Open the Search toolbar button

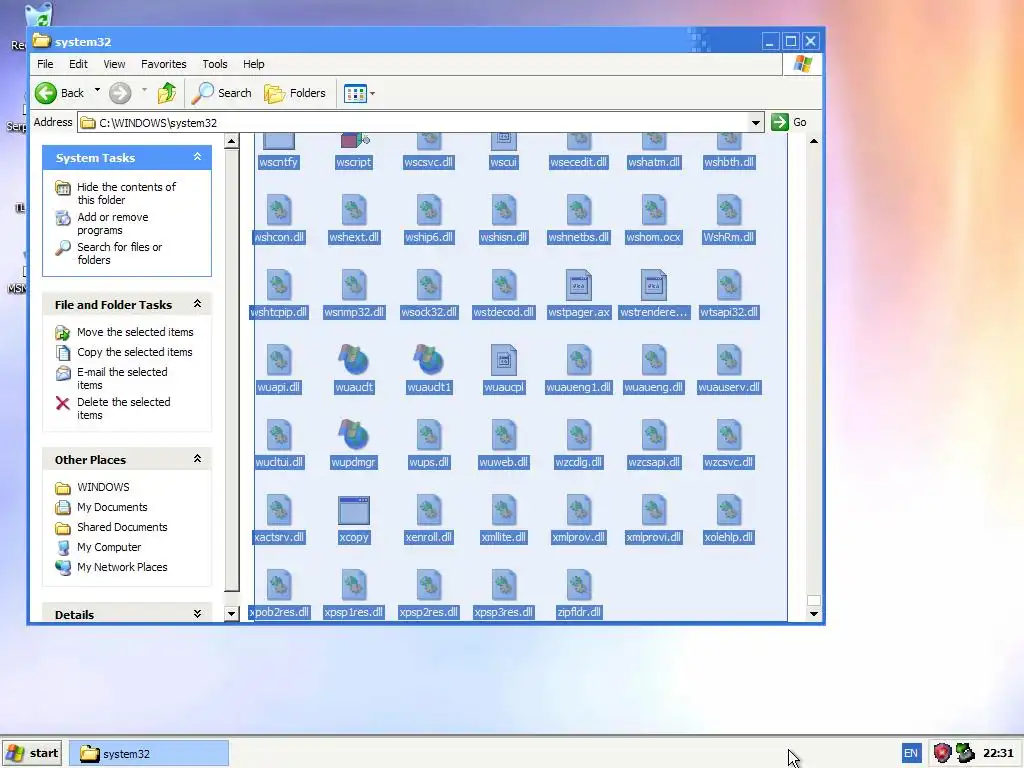pos(222,93)
